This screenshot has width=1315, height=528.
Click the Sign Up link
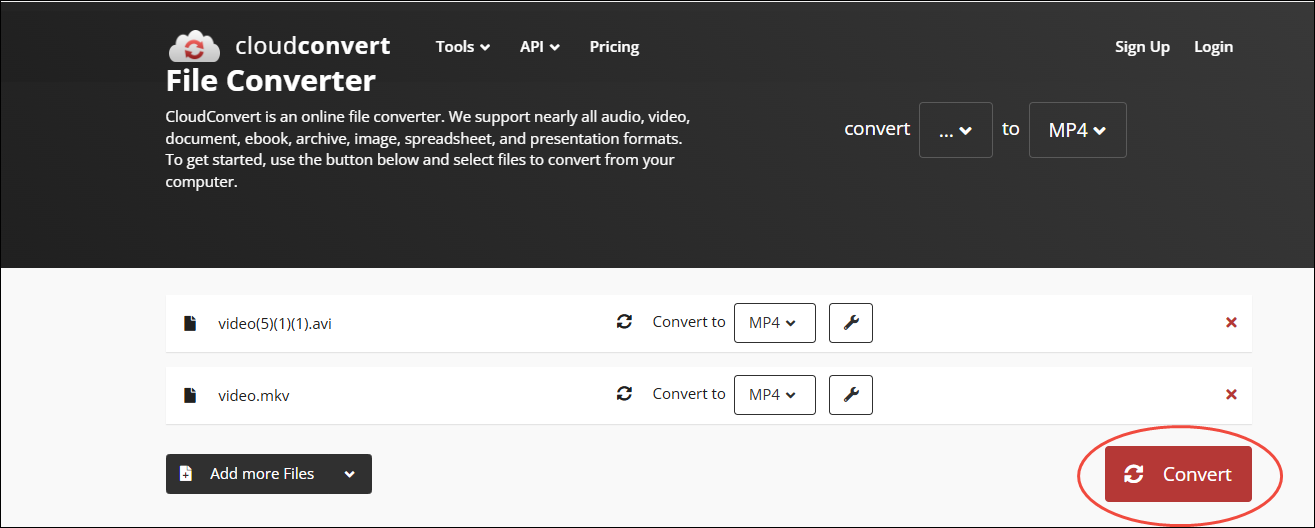point(1142,47)
